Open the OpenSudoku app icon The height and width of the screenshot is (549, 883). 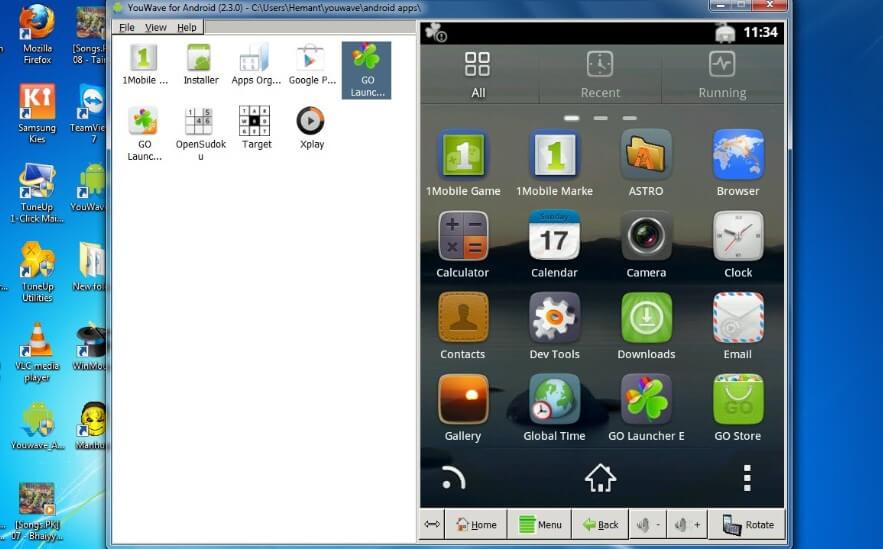pyautogui.click(x=200, y=133)
